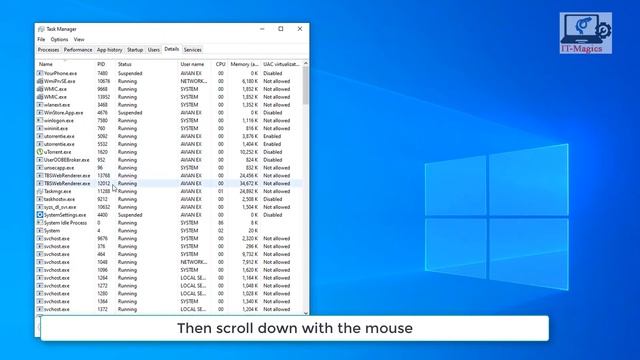Select svchost.exe with PID 1048
The width and height of the screenshot is (640, 360).
(x=57, y=262)
